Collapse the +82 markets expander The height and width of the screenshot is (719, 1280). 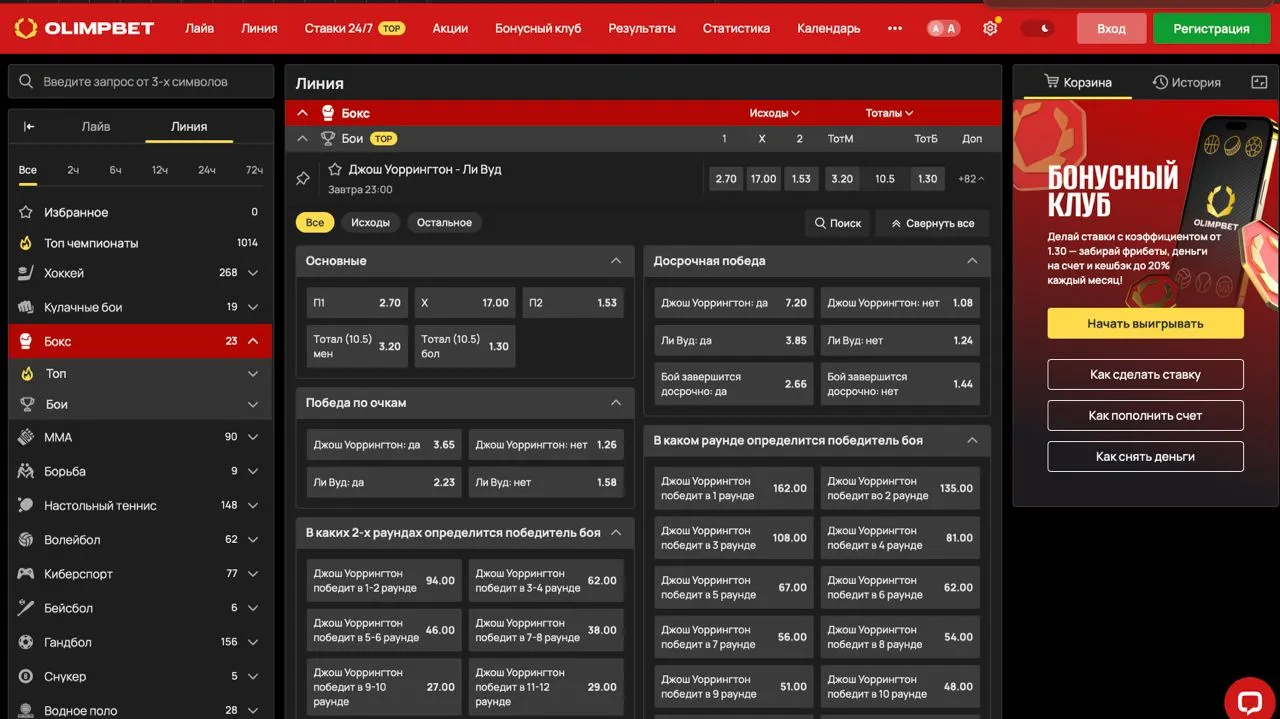(x=971, y=179)
